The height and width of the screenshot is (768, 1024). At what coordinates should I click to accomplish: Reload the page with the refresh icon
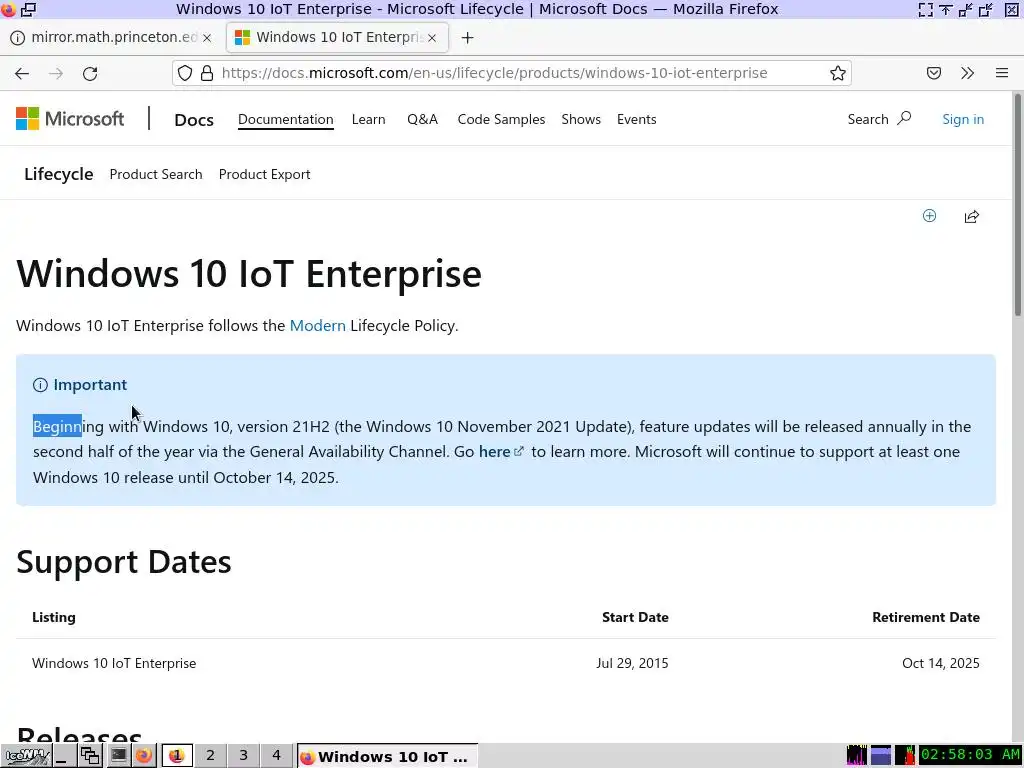90,73
